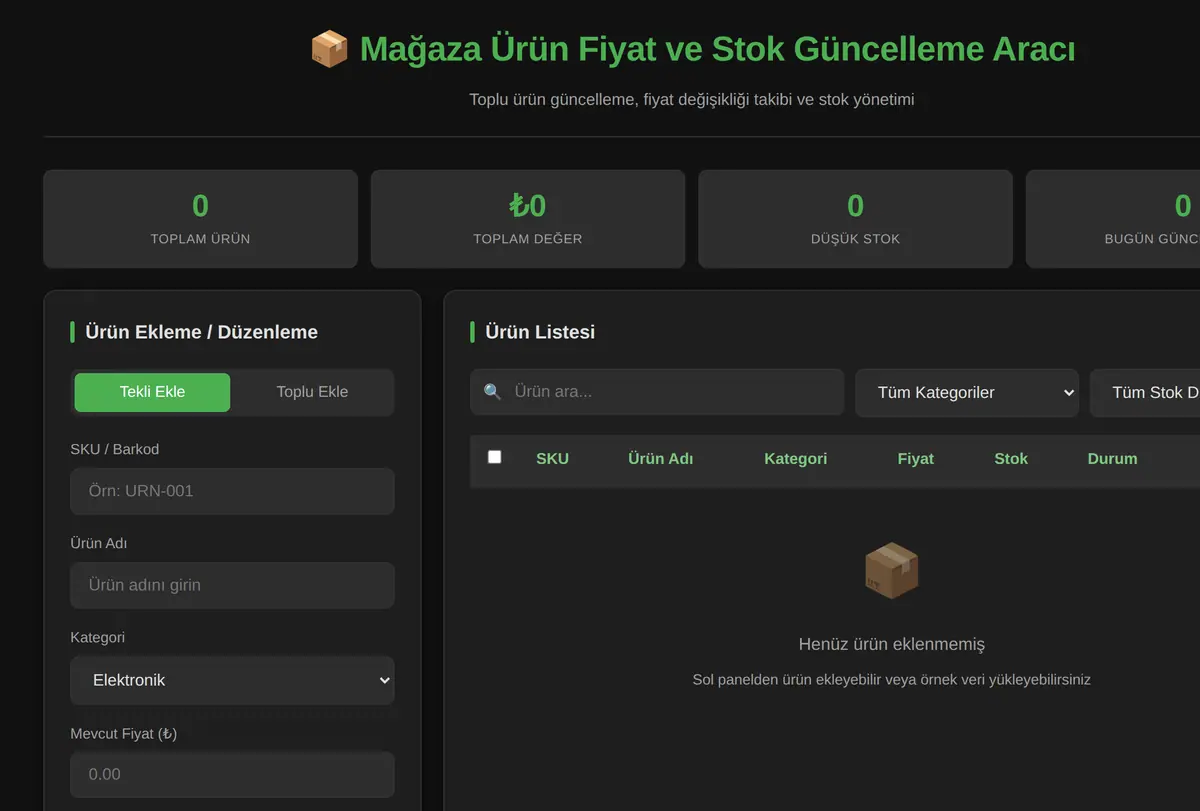Open the Tüm Kategoriler filter dropdown
This screenshot has width=1200, height=811.
[x=967, y=393]
